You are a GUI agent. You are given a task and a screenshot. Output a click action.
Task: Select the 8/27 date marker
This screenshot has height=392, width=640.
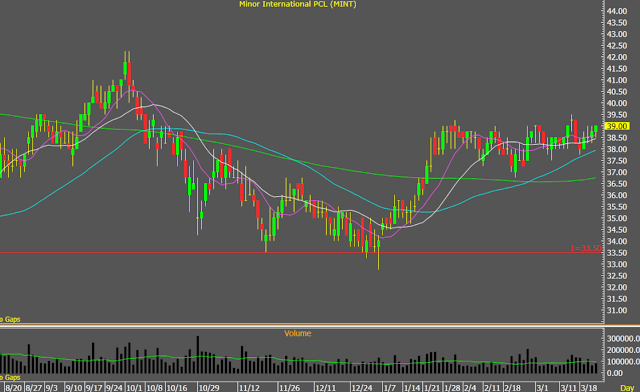click(34, 388)
